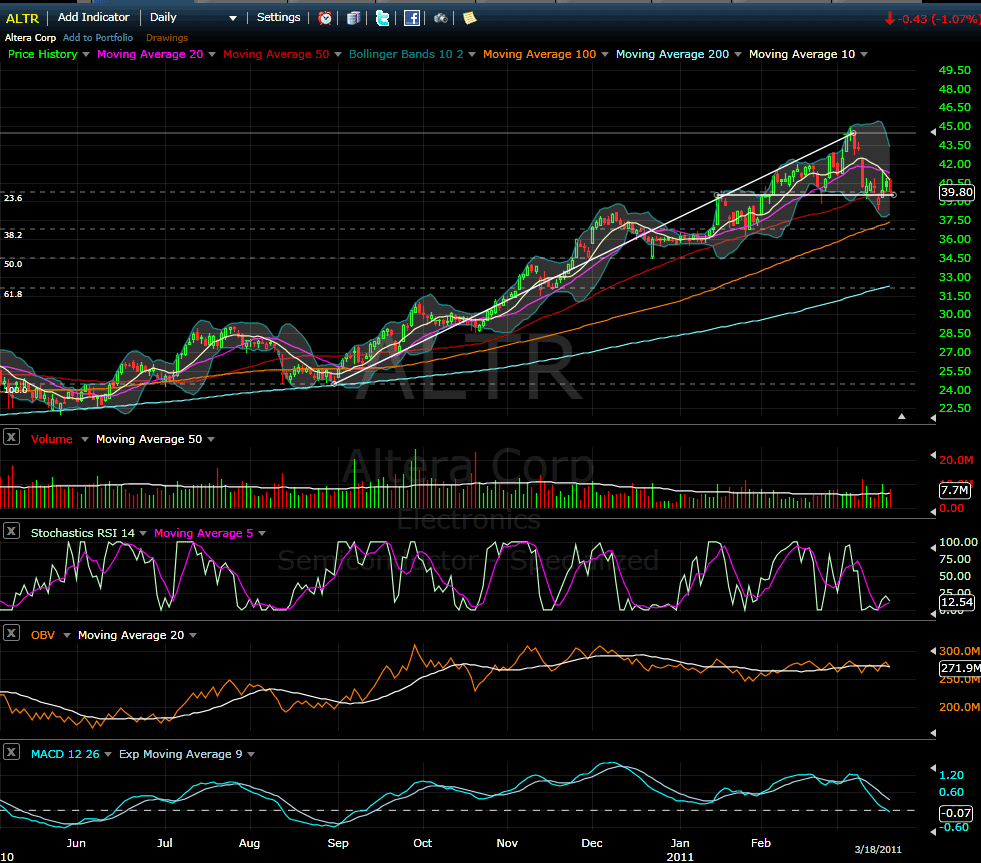Screen dimensions: 981x863
Task: Select the orange OBV label
Action: (x=43, y=635)
